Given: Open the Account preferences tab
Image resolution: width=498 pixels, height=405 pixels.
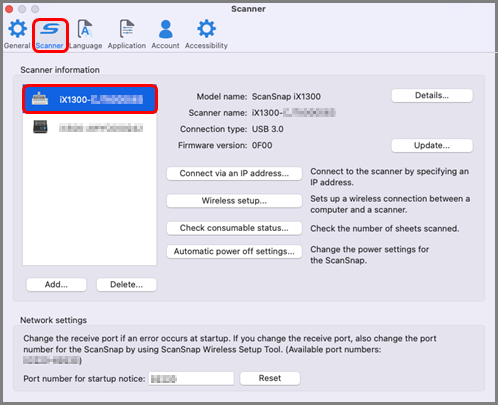Looking at the screenshot, I should [x=165, y=34].
